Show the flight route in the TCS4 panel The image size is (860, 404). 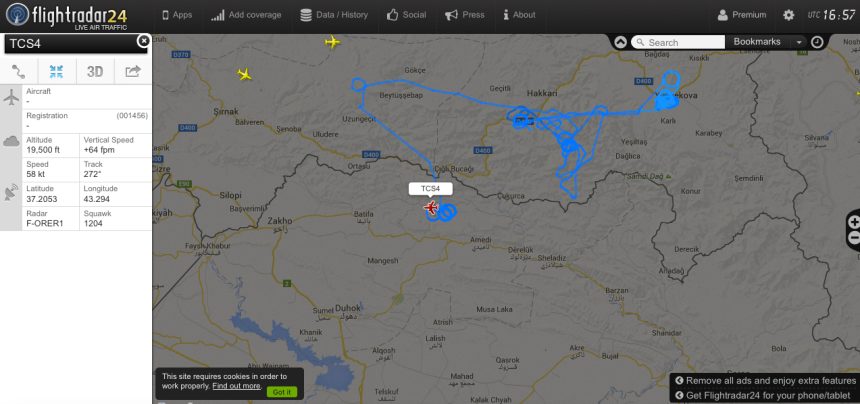click(19, 71)
